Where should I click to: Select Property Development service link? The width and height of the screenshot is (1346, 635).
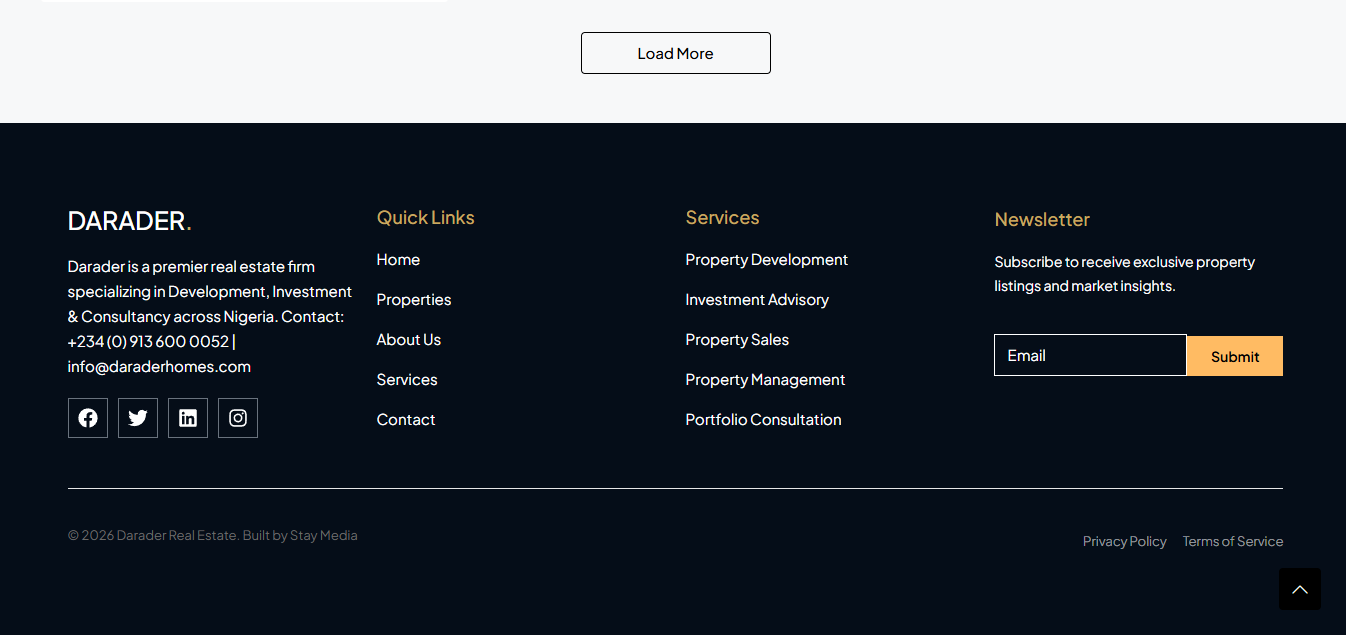click(766, 260)
